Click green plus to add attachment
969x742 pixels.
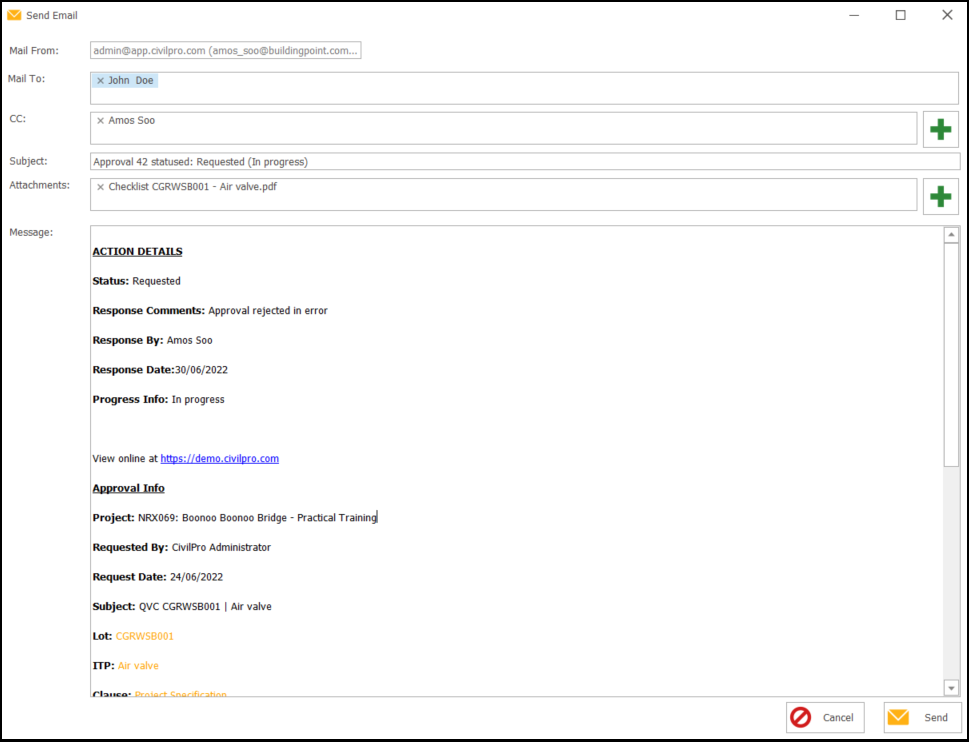(x=940, y=196)
